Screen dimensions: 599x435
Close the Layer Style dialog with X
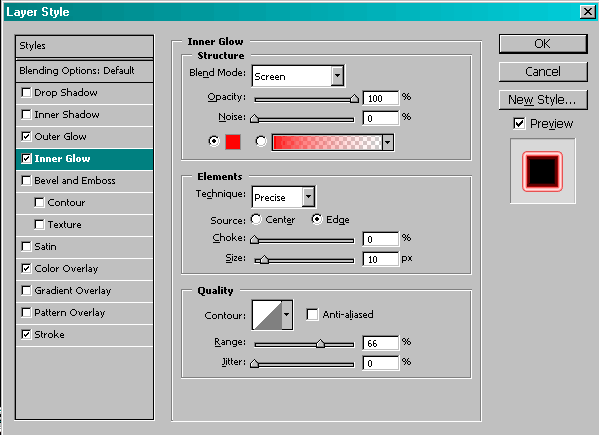point(588,12)
